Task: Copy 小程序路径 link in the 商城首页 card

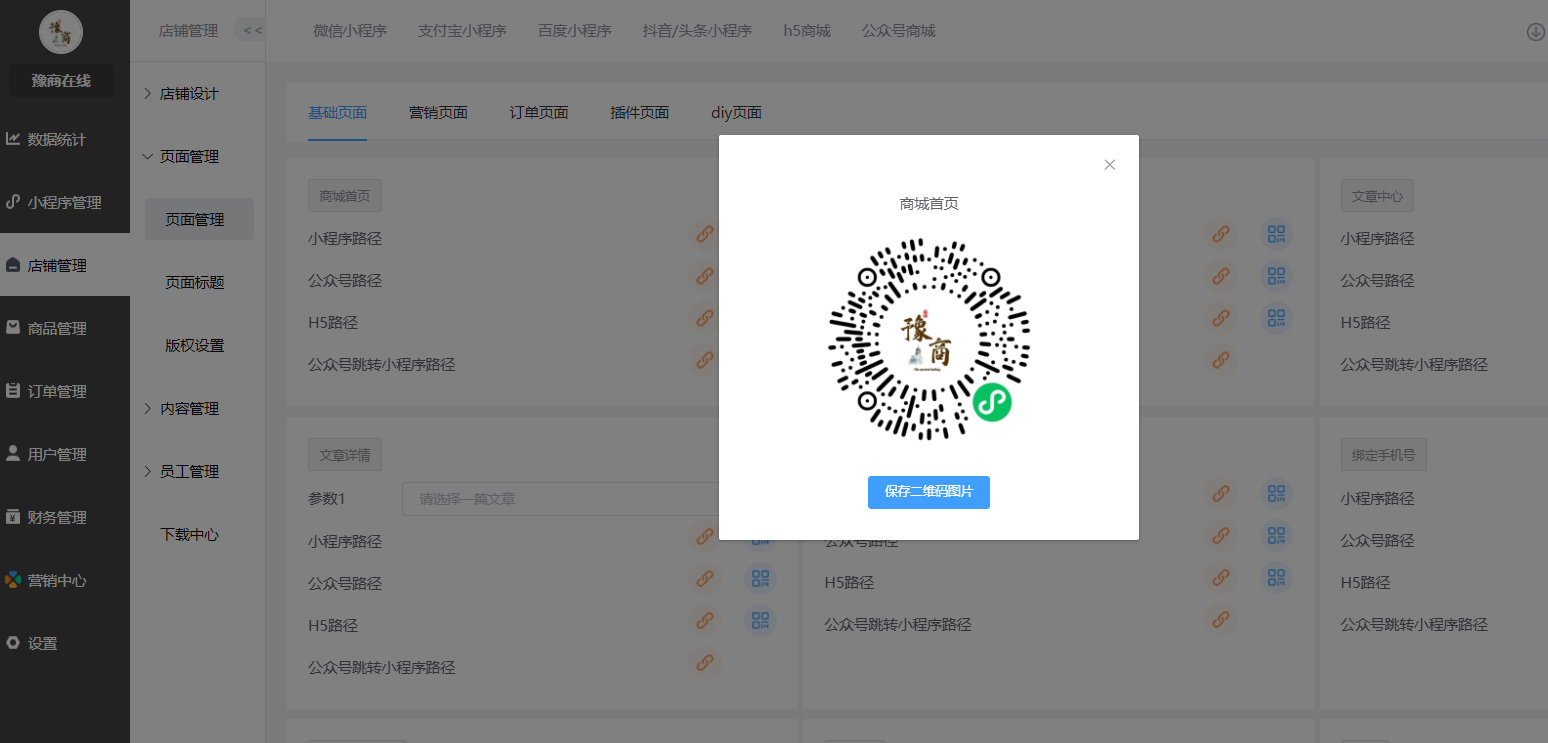Action: (705, 235)
